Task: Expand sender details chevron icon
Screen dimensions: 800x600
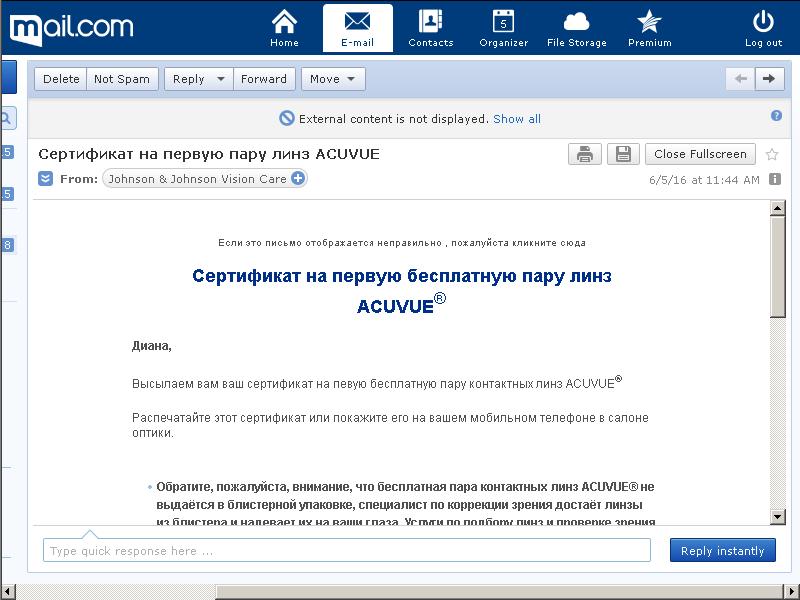Action: click(x=45, y=179)
